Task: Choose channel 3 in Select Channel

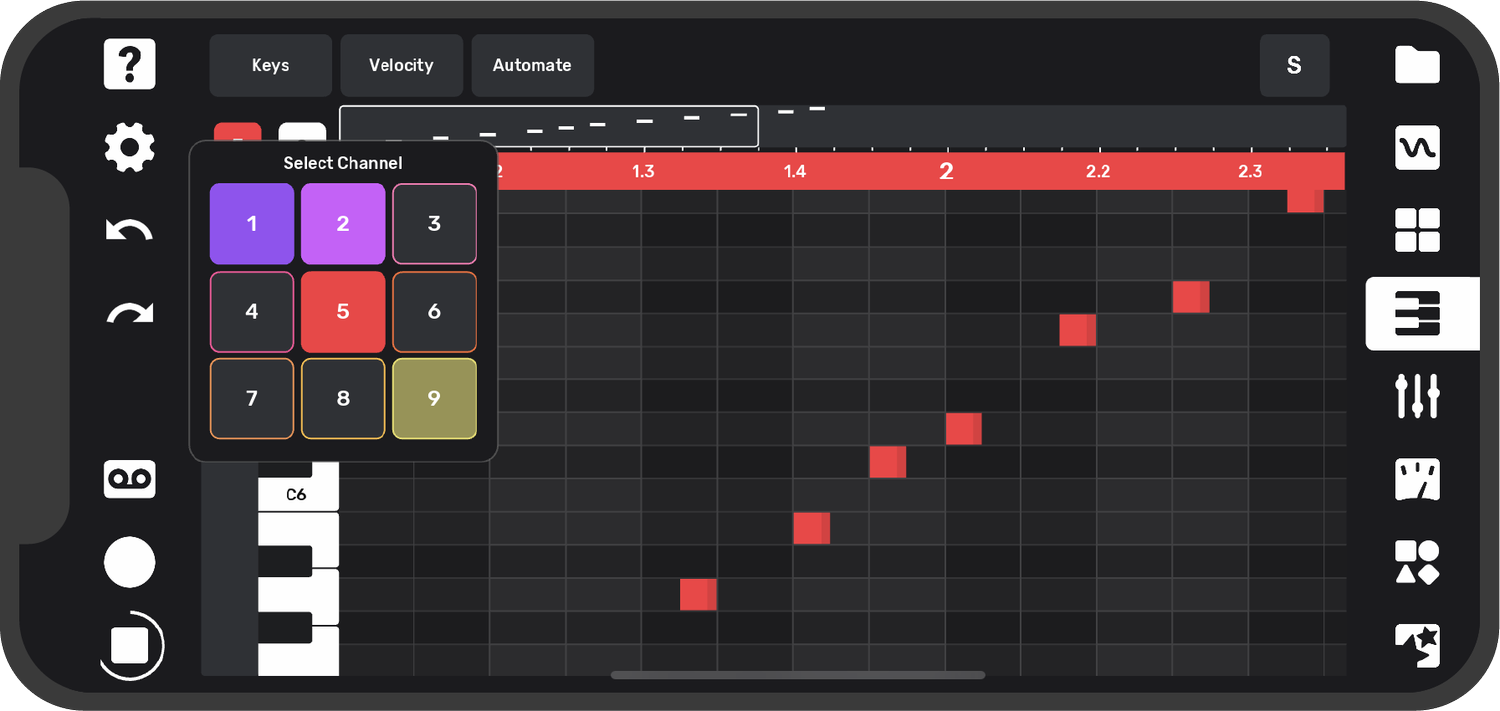Action: tap(434, 224)
